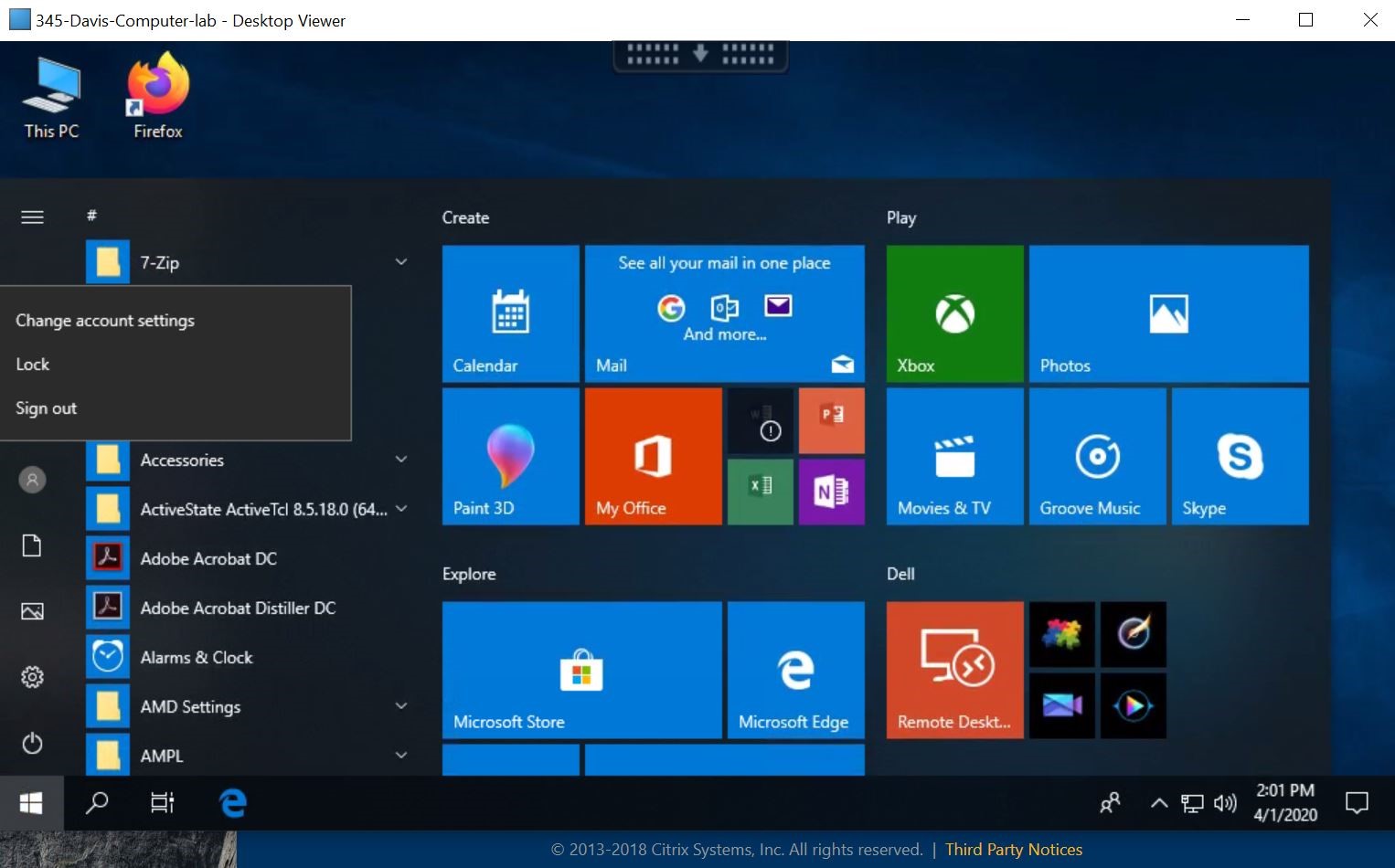Open the Remote Desktop tile
This screenshot has width=1395, height=868.
(x=955, y=670)
